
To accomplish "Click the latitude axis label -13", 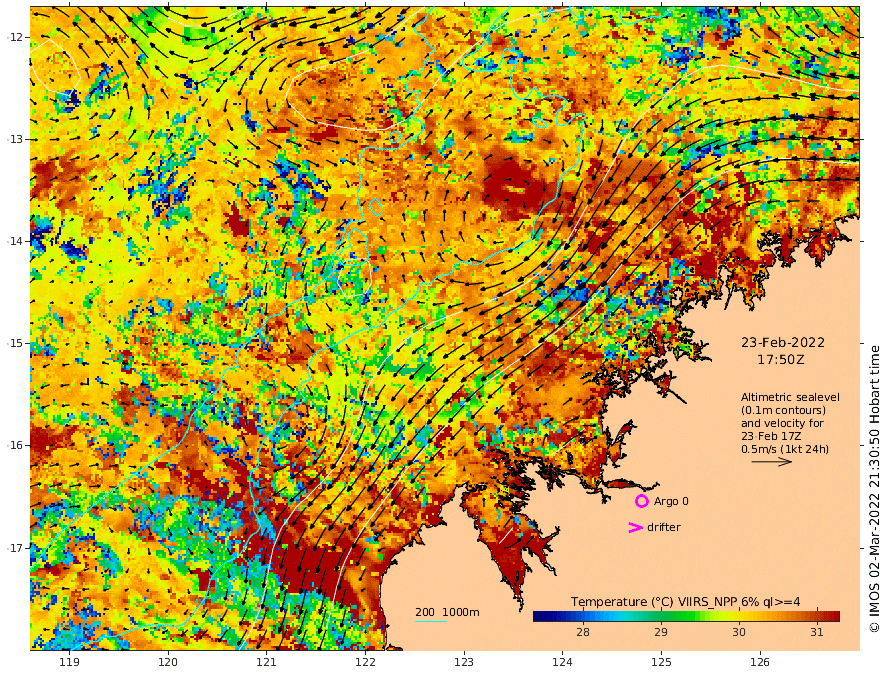I will pos(15,139).
